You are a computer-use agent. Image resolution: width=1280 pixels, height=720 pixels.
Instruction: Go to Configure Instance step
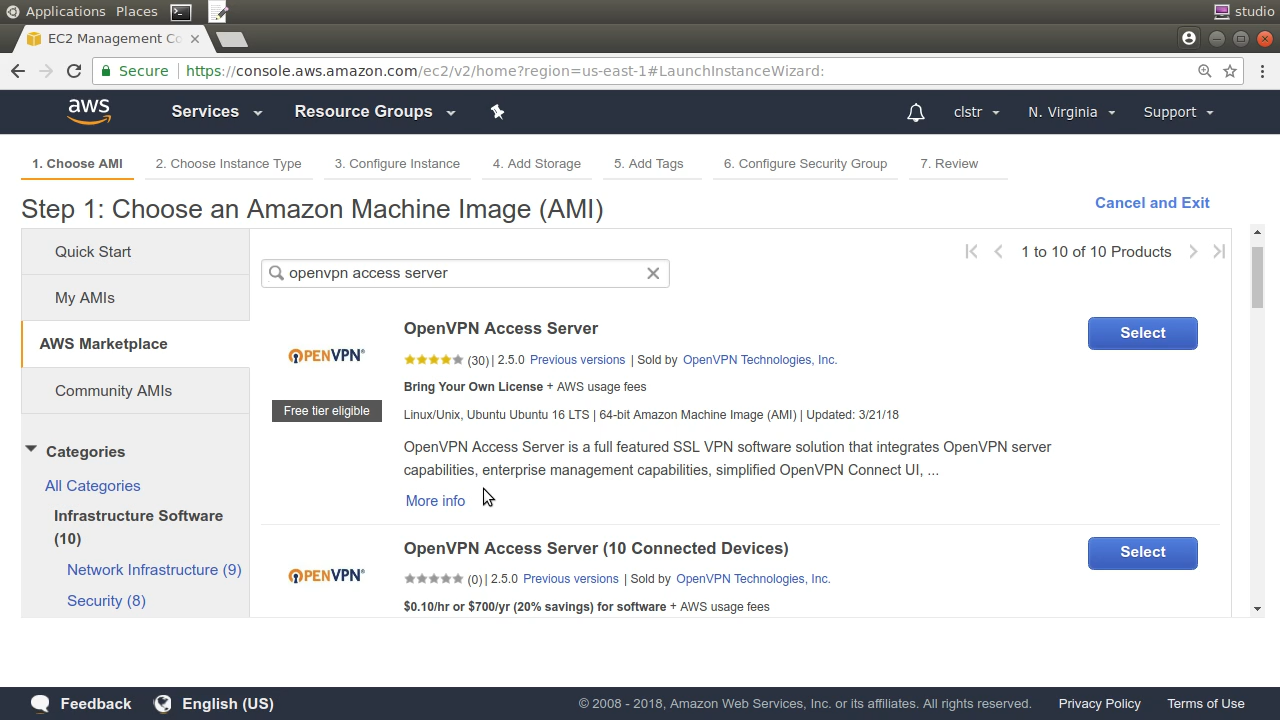[x=397, y=164]
